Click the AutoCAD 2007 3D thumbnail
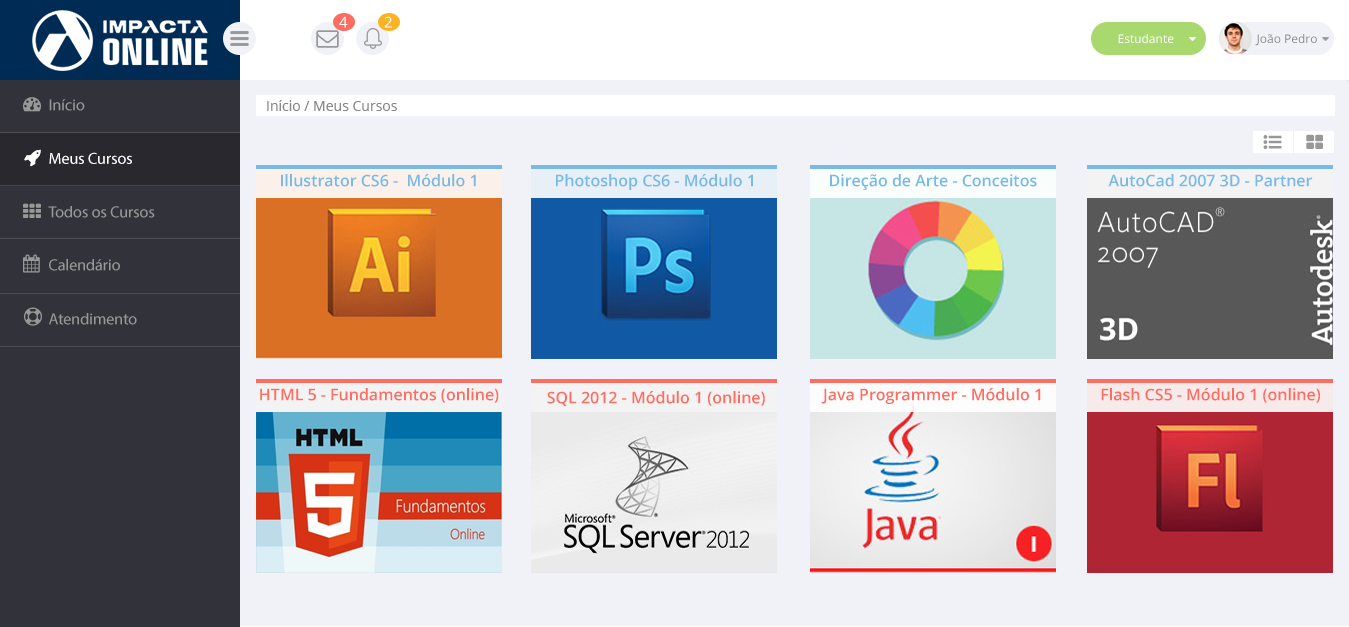This screenshot has height=627, width=1349. pos(1210,278)
